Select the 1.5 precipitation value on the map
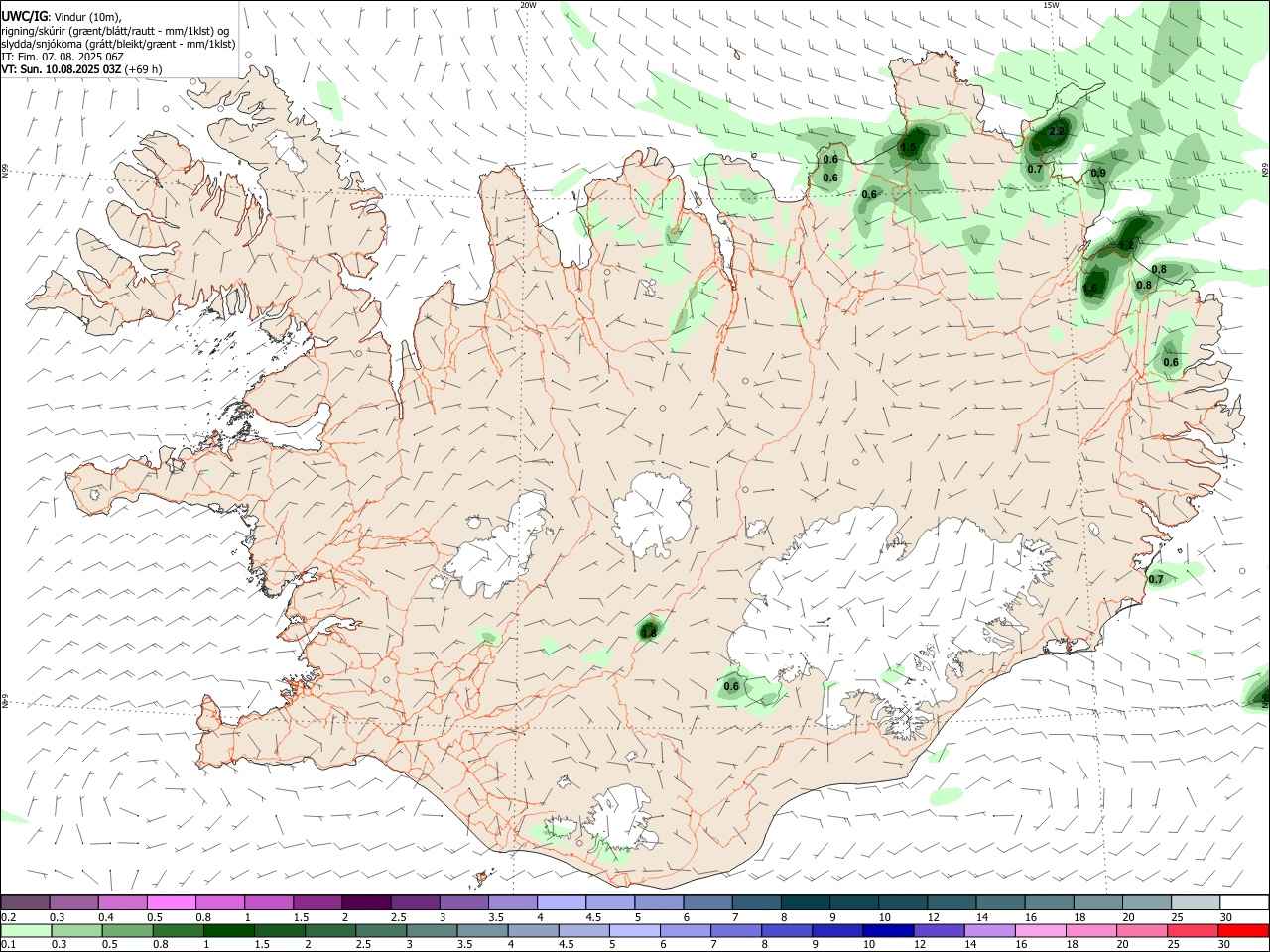 pos(908,148)
